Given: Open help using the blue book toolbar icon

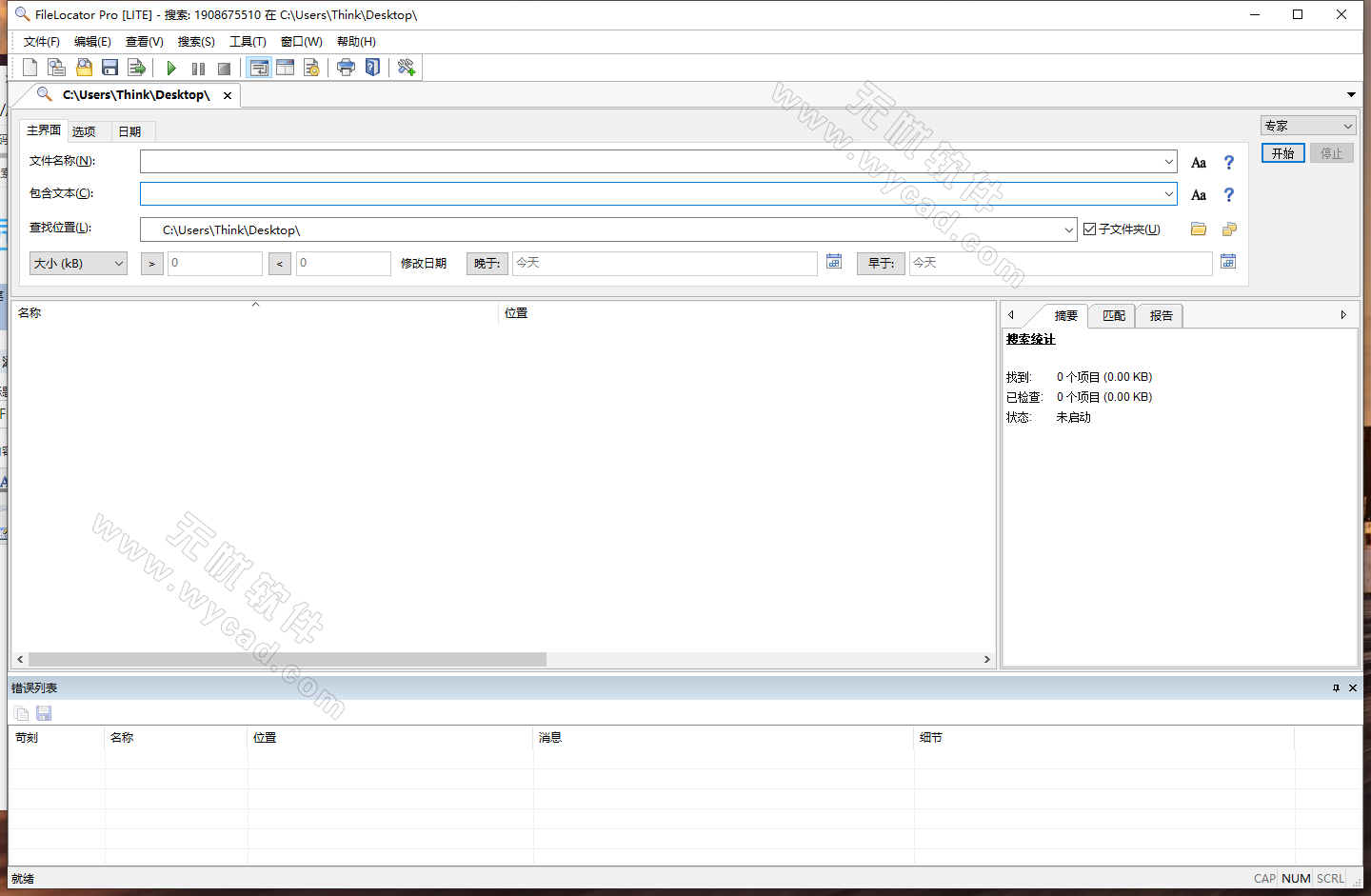Looking at the screenshot, I should [x=372, y=67].
